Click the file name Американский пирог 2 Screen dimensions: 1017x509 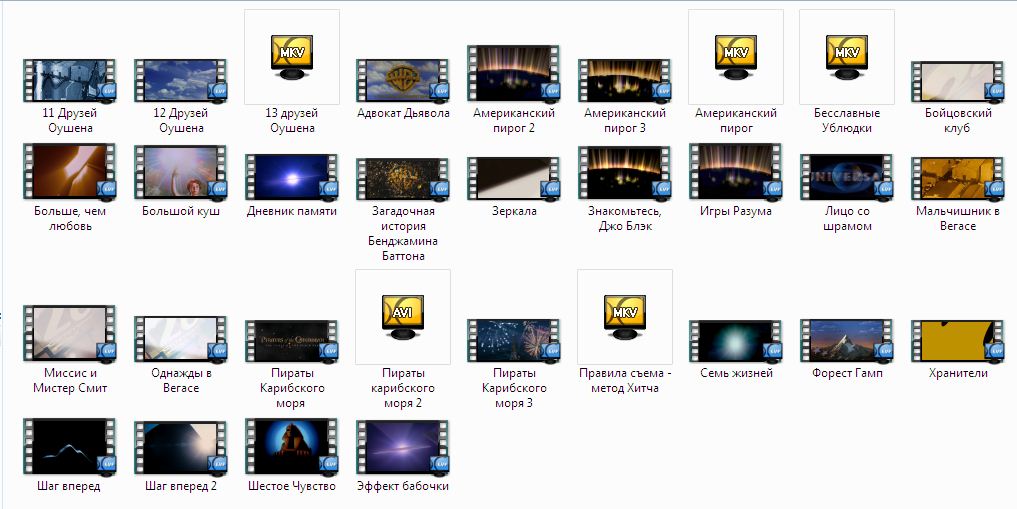(x=514, y=121)
